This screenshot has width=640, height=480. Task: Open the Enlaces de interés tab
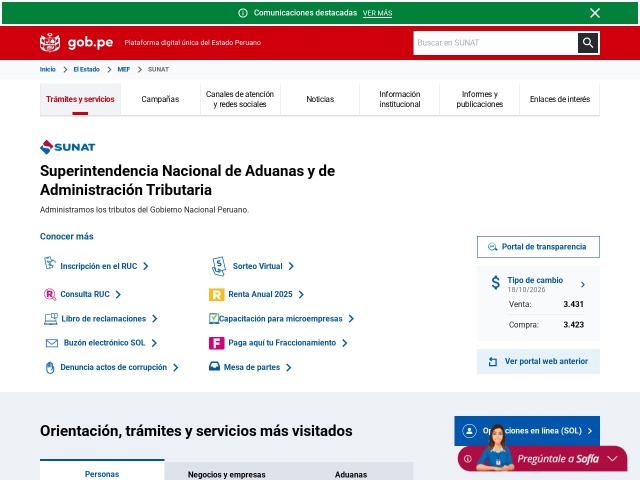click(560, 99)
